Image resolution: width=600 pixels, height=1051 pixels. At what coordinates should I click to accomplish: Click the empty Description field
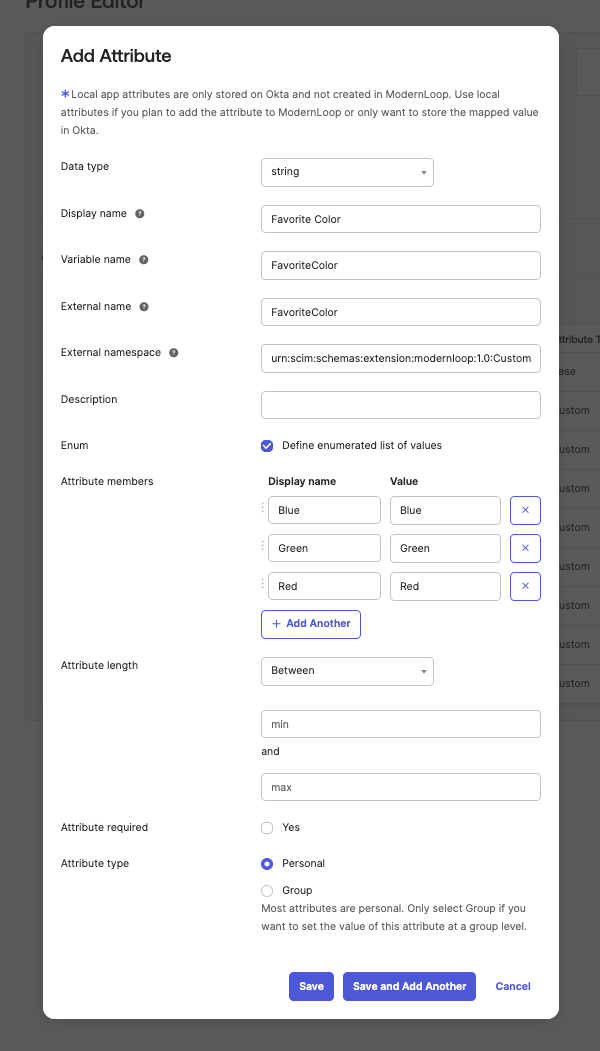click(x=401, y=405)
